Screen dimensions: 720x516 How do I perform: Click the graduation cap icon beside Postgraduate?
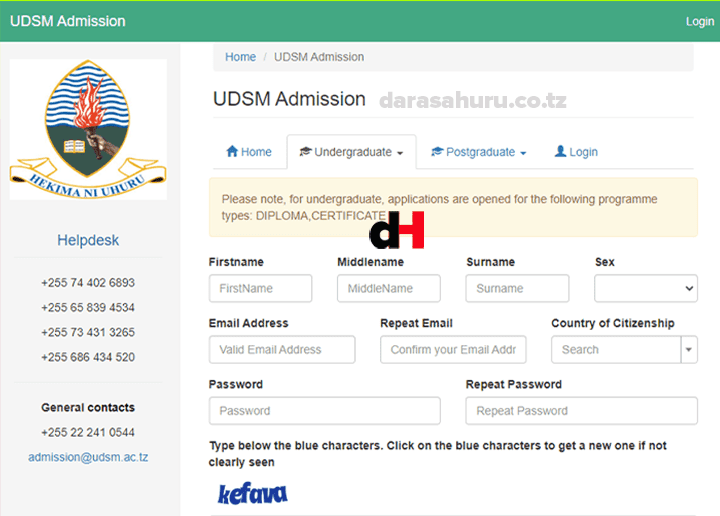[437, 151]
